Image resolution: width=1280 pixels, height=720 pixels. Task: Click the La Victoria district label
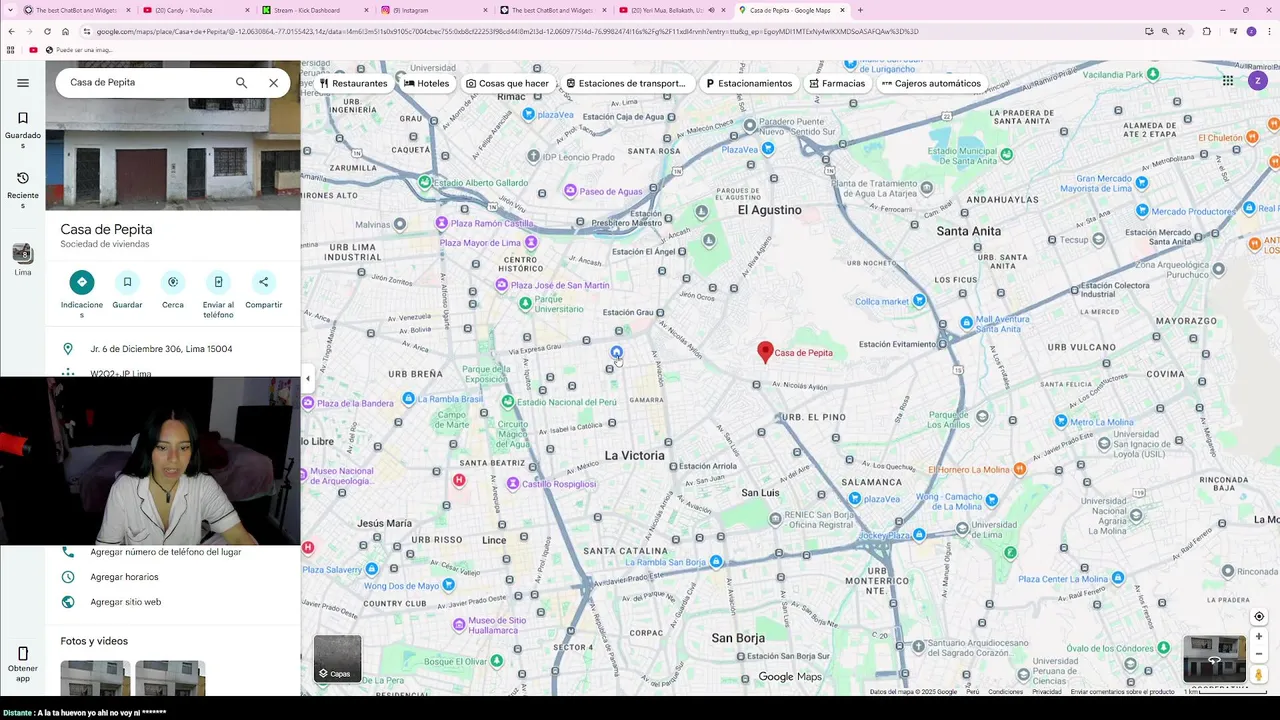pos(634,455)
